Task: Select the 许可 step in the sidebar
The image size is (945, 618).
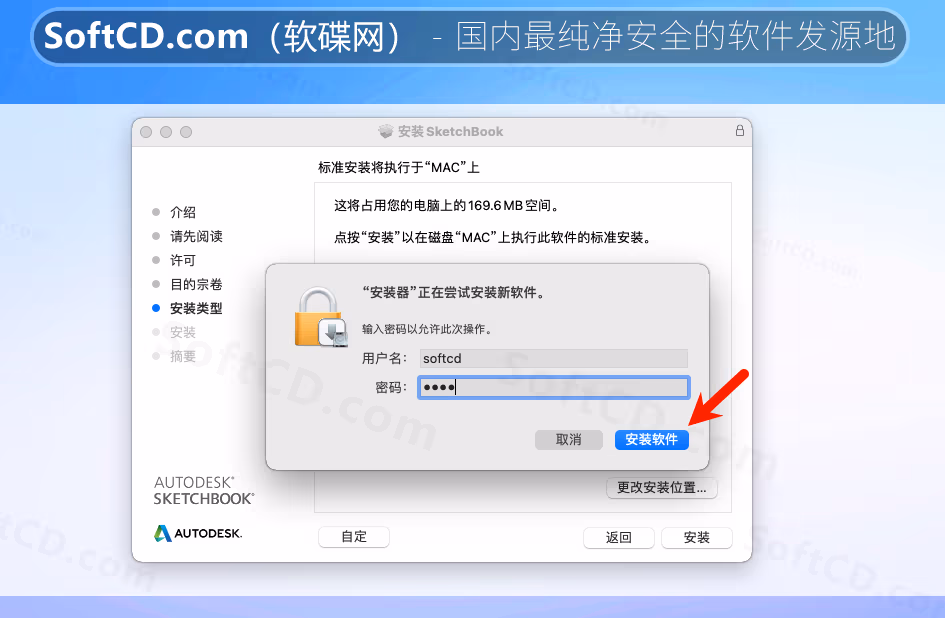Action: coord(183,260)
